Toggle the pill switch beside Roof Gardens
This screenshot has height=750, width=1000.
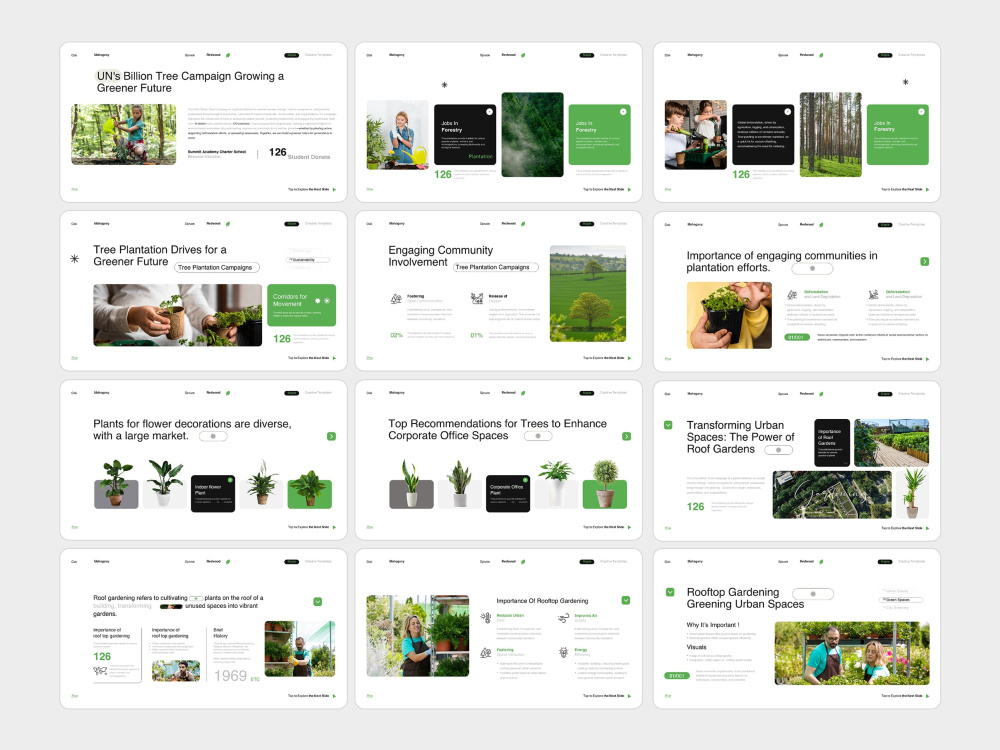point(779,450)
